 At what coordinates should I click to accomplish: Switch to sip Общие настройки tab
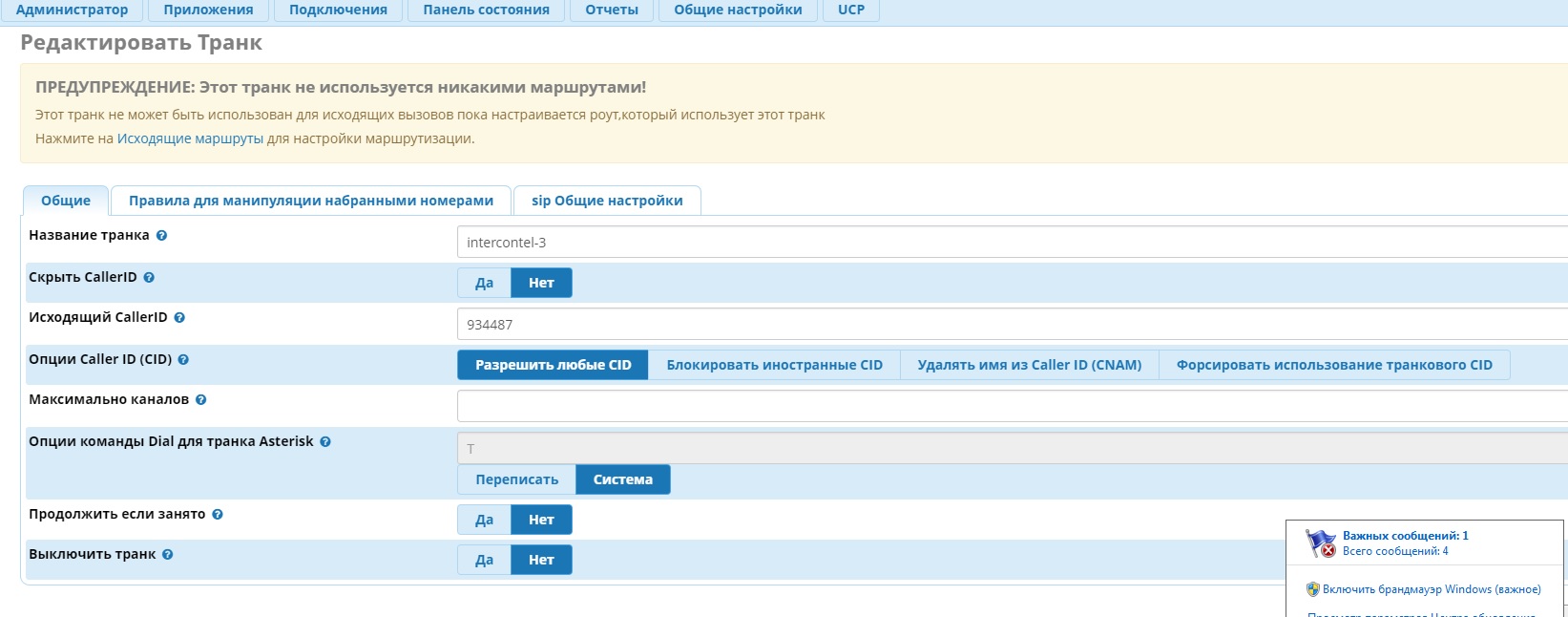click(x=607, y=201)
